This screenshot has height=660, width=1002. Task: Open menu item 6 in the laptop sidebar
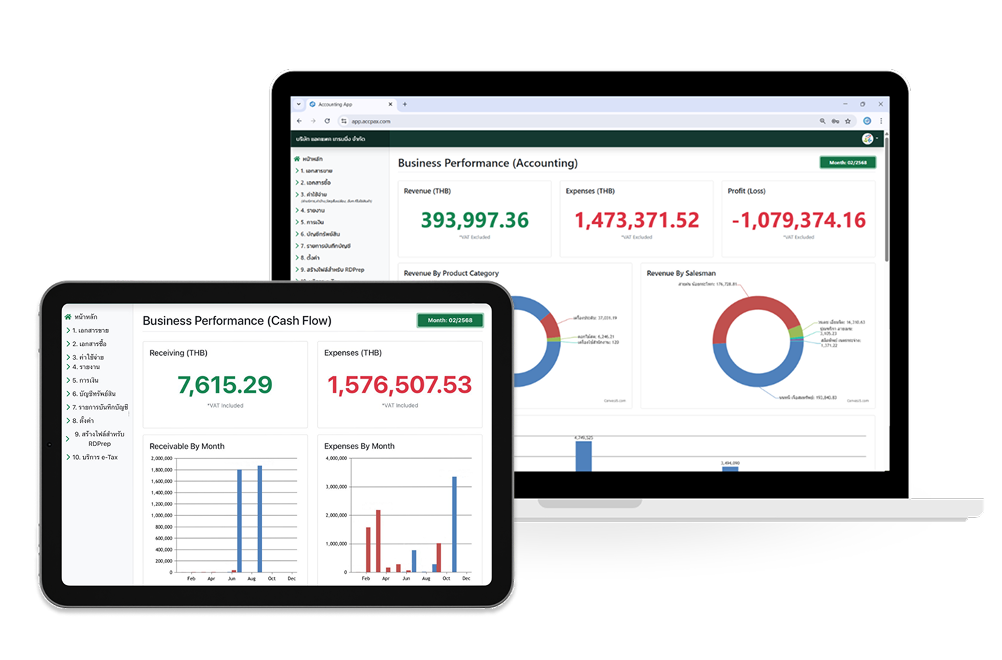[x=320, y=234]
